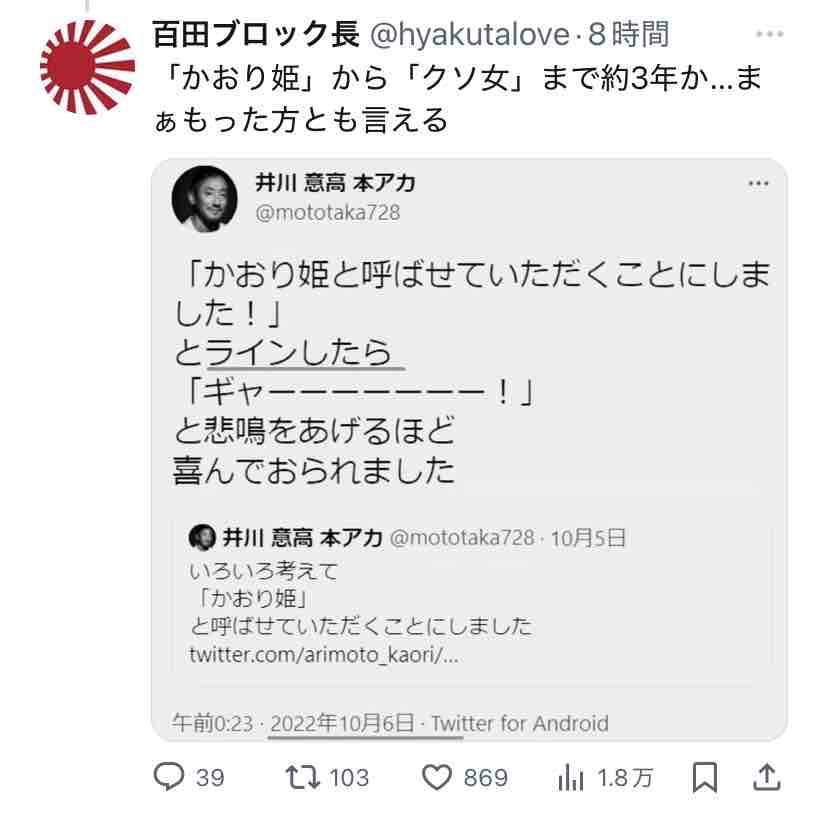Viewport: 828px width, 815px height.
Task: Share the post via upload icon
Action: tap(765, 777)
